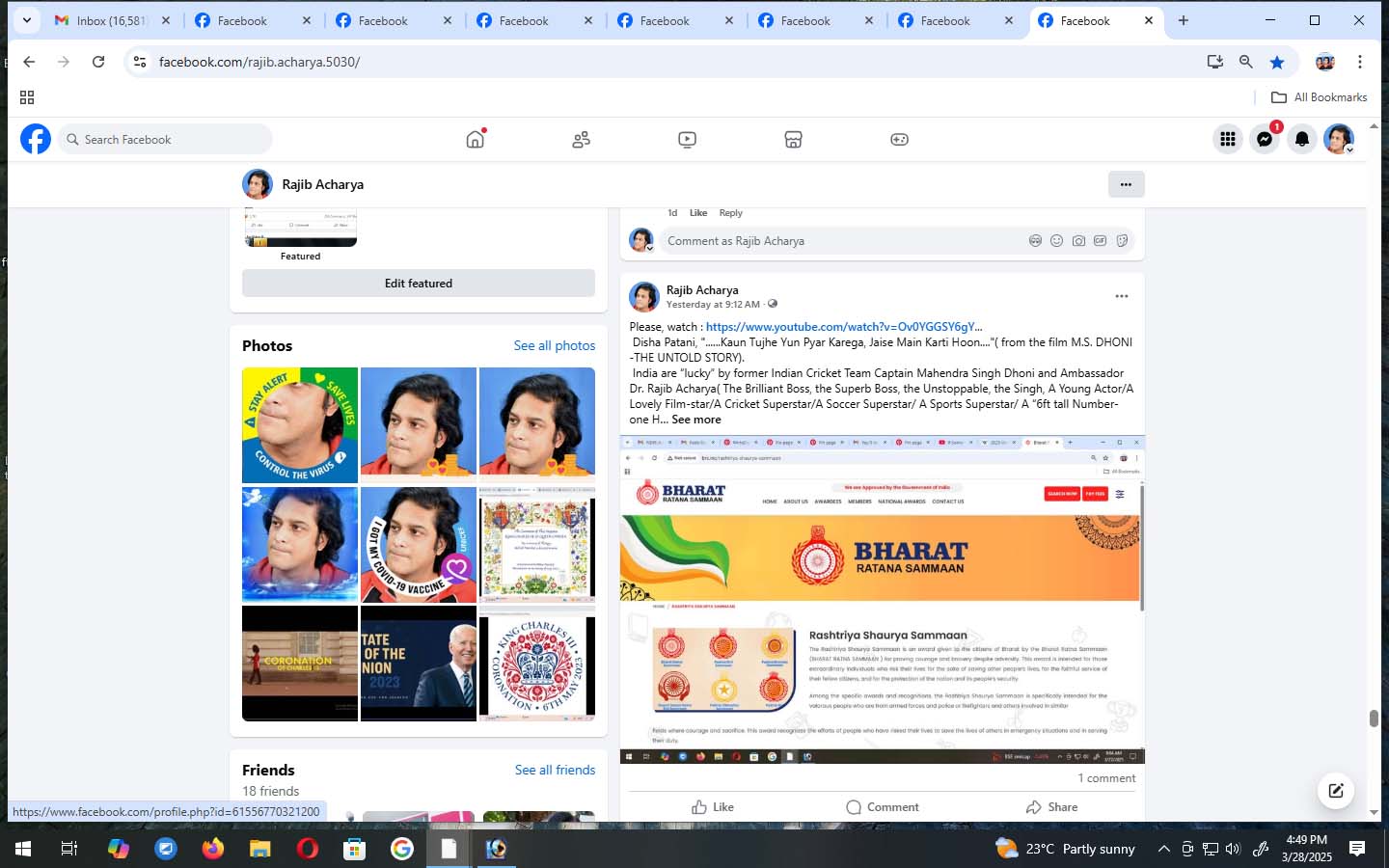
Task: Open the Yesterday at 9:12 AM timestamp
Action: [713, 305]
